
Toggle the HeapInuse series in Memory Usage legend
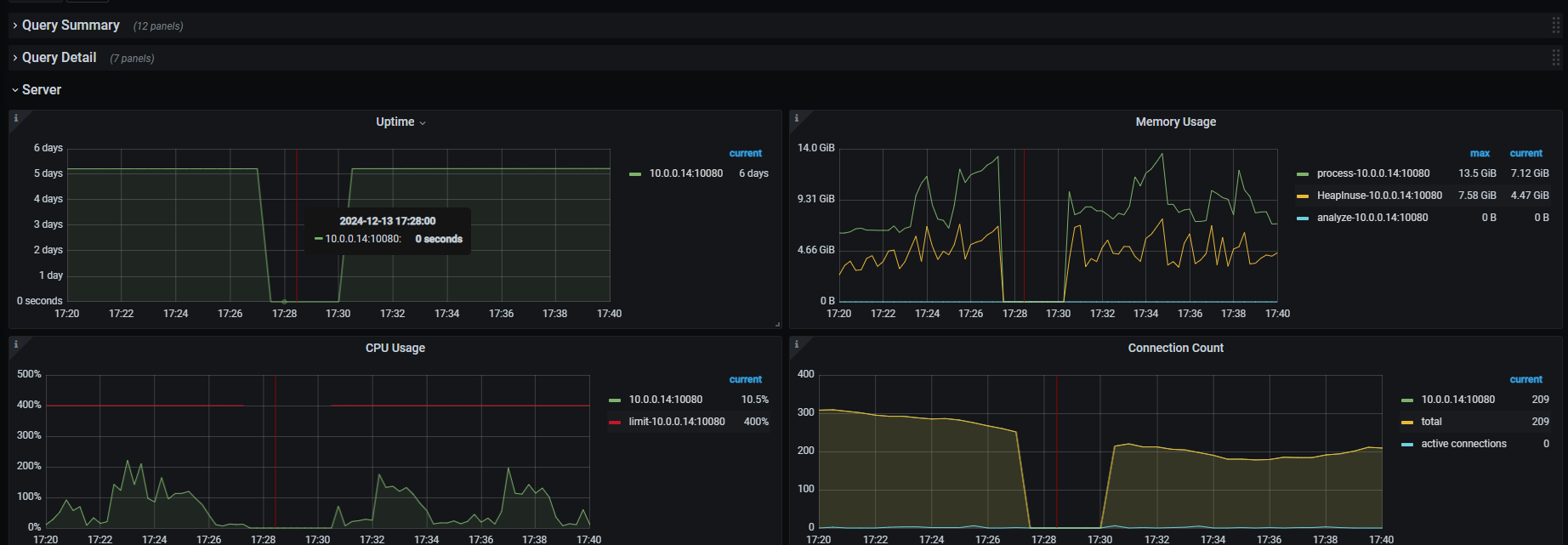tap(1378, 196)
